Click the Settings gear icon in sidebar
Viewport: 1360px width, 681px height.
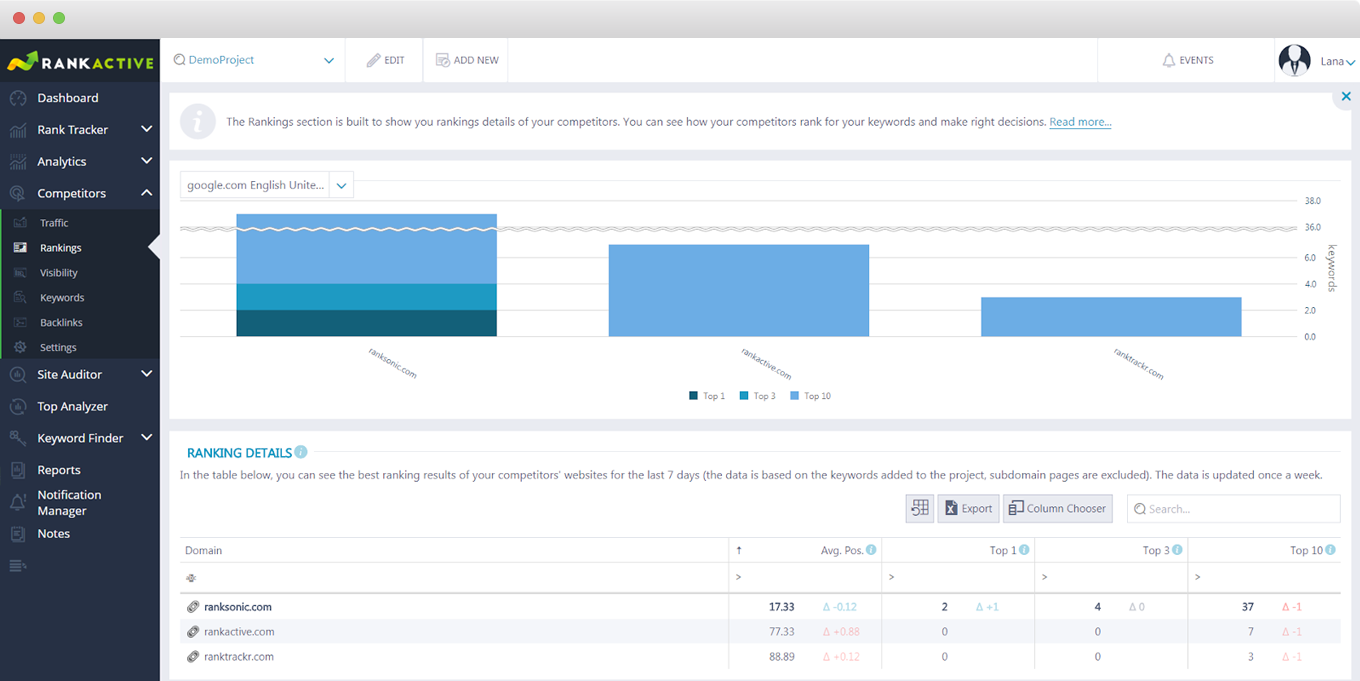click(x=20, y=348)
